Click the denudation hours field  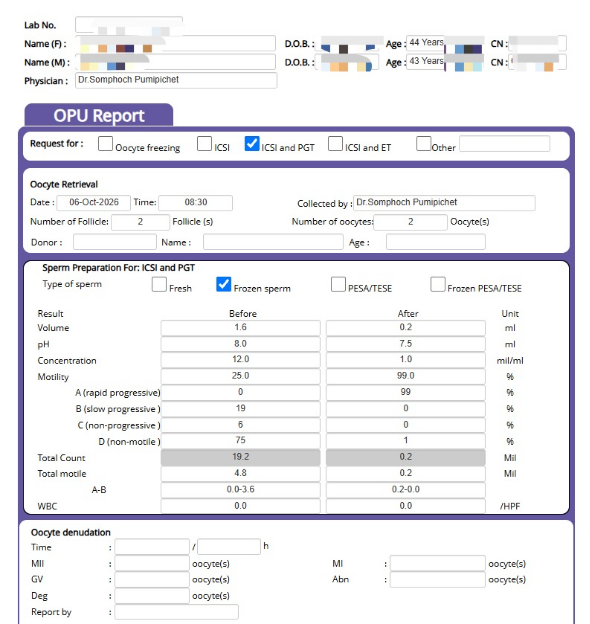pyautogui.click(x=229, y=547)
